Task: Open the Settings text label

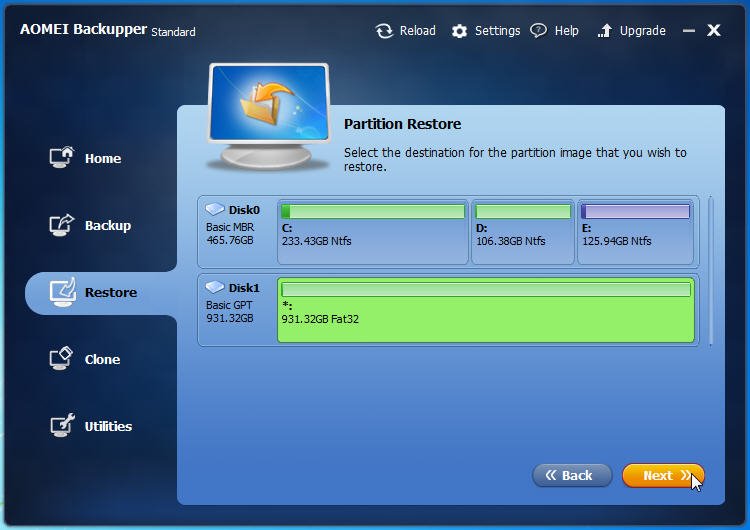Action: tap(497, 31)
